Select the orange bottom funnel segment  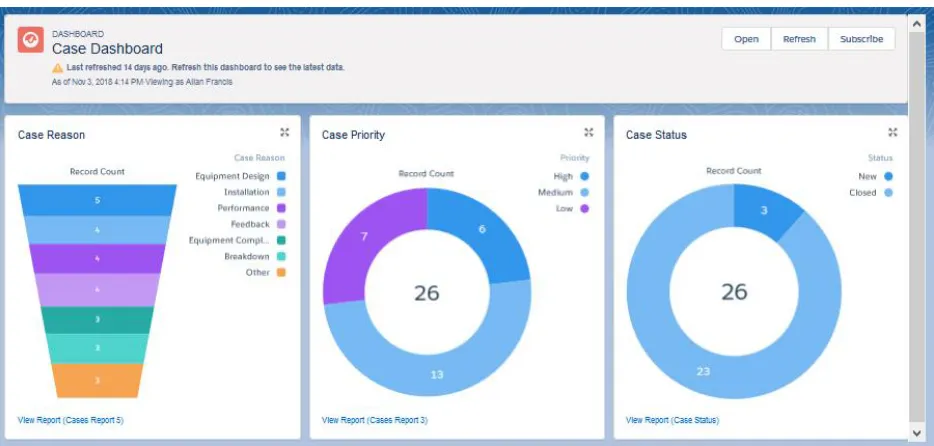[97, 380]
